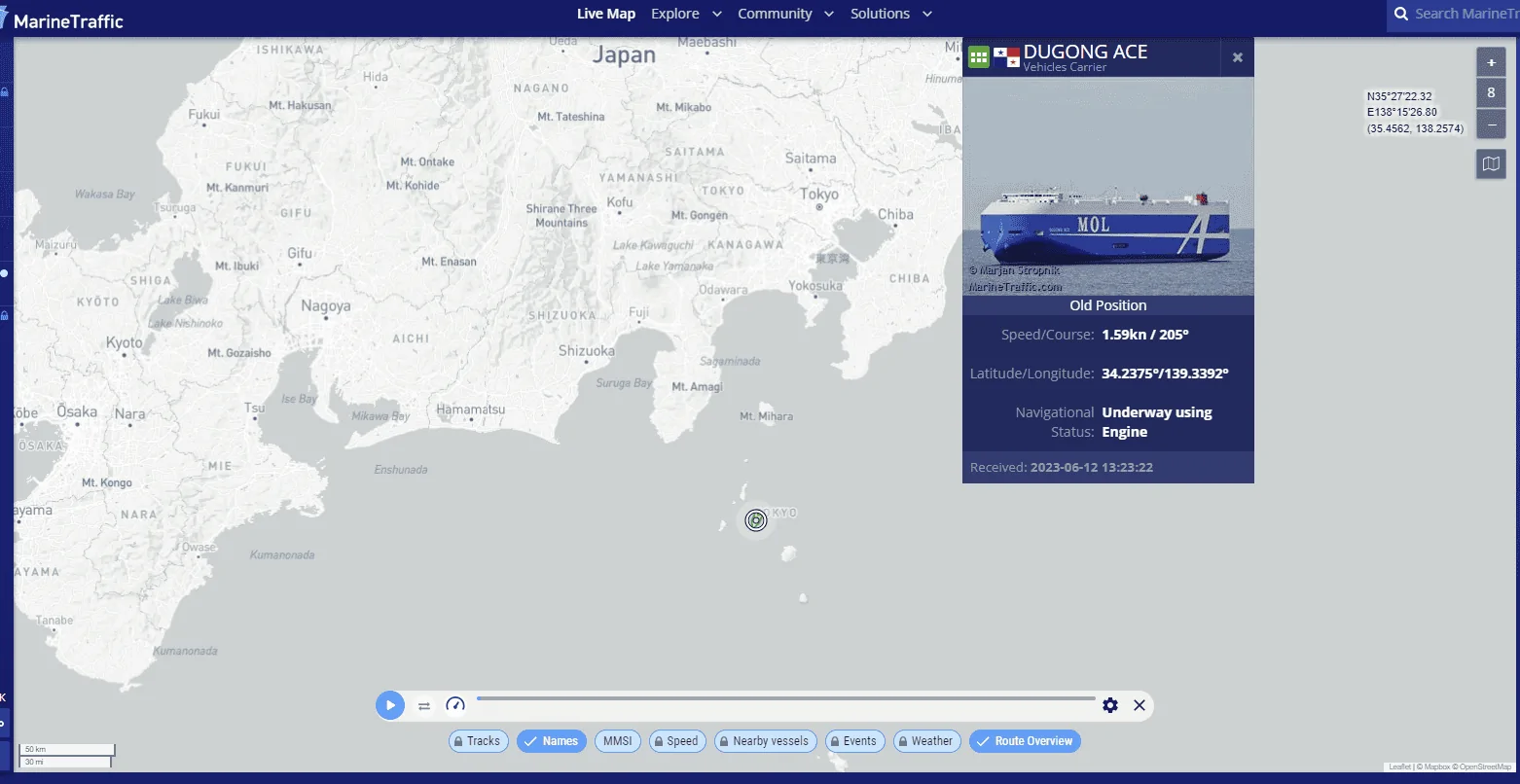Click the Leaflet attribution link
Image resolution: width=1520 pixels, height=784 pixels.
point(1400,767)
